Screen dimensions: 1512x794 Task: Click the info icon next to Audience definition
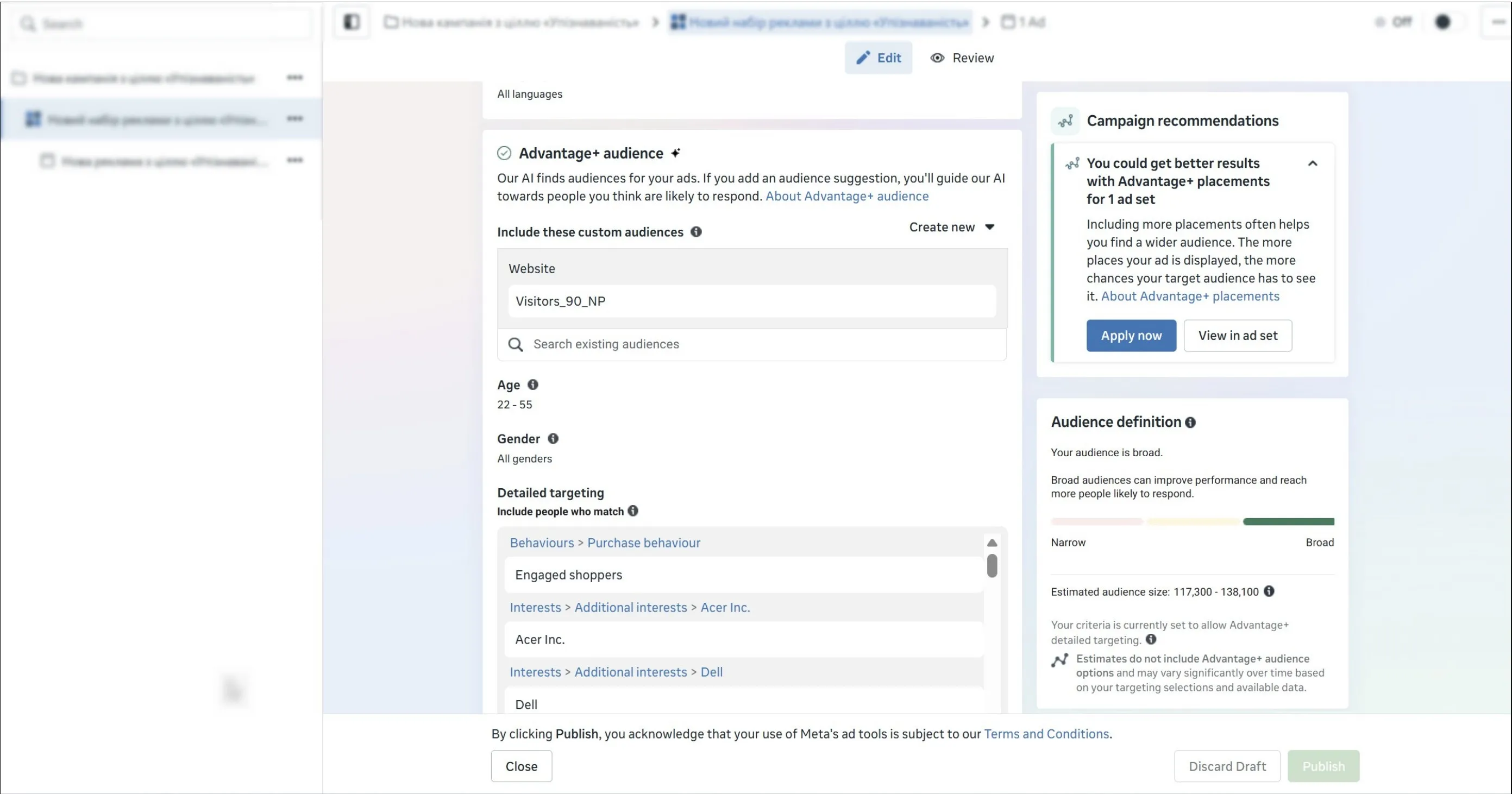[x=1190, y=423]
